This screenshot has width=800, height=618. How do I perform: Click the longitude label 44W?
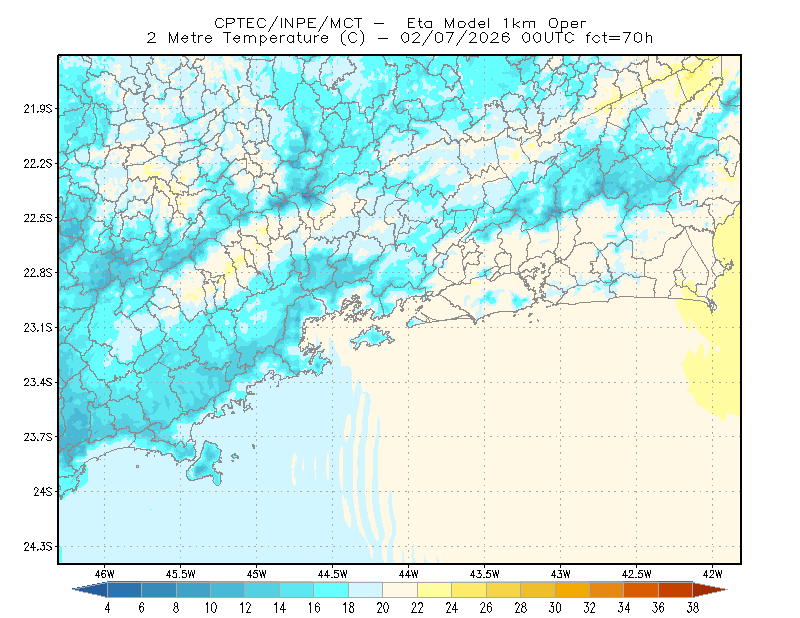pyautogui.click(x=409, y=574)
